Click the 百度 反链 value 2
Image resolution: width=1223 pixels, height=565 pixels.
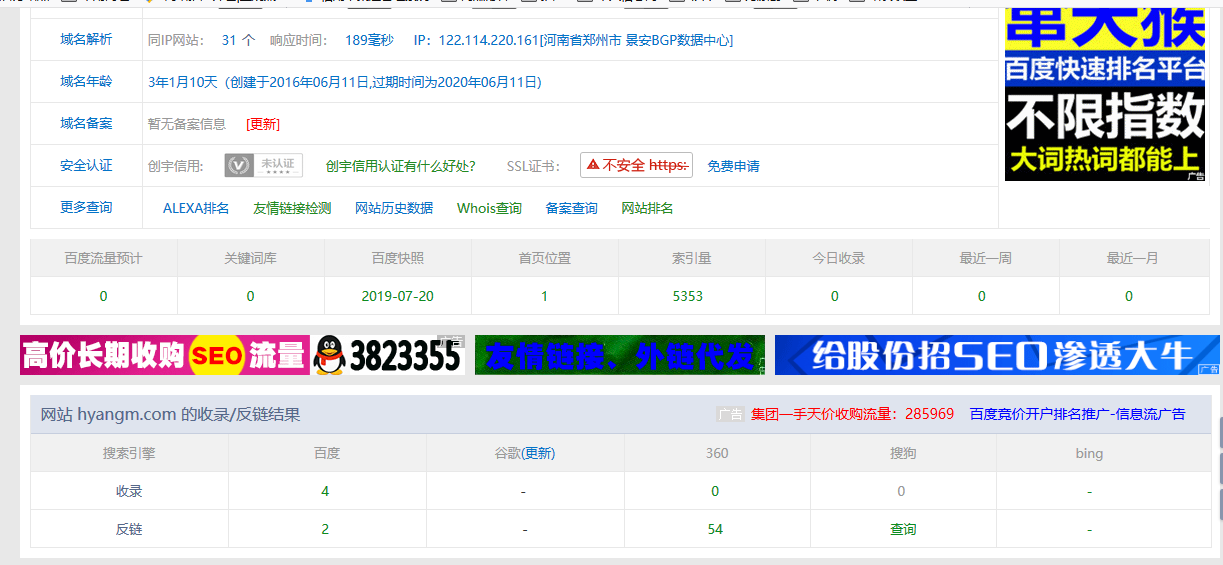tap(325, 529)
